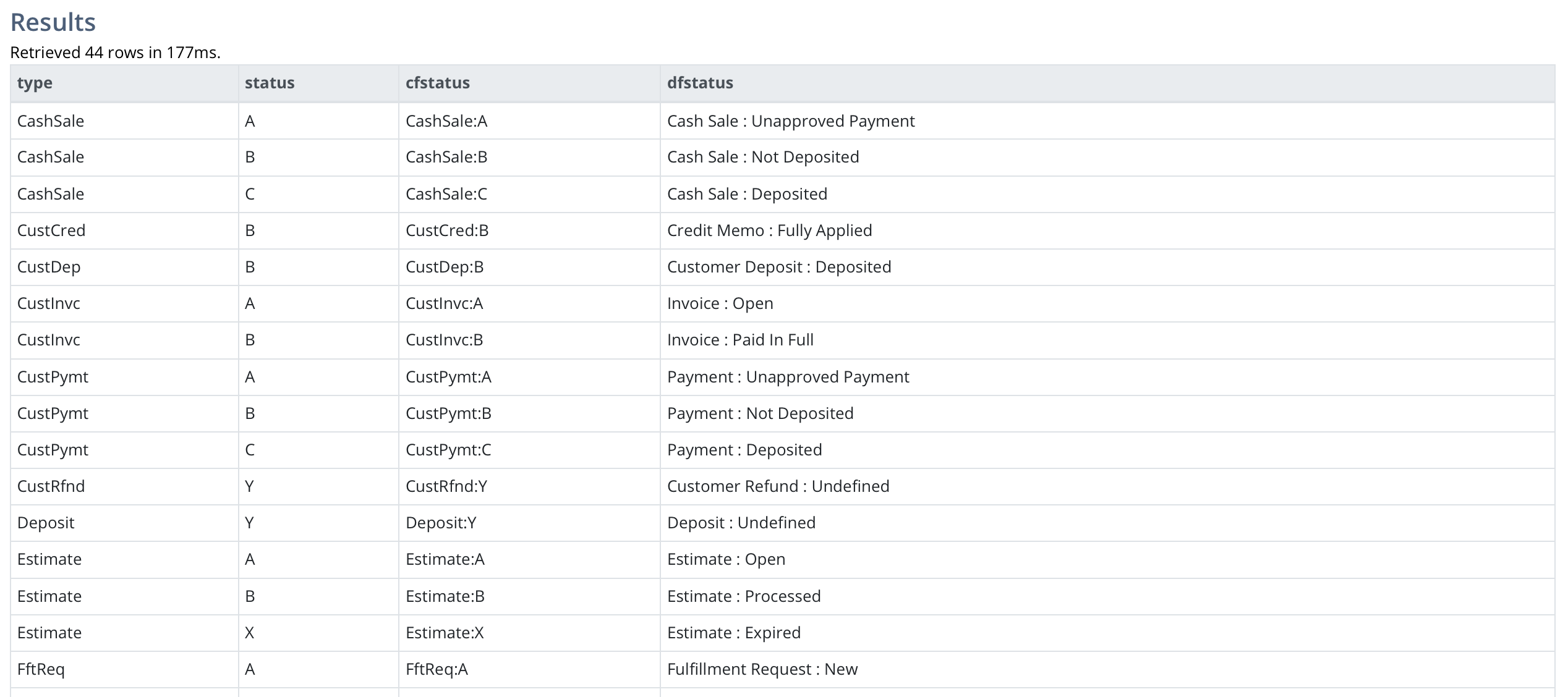
Task: Click the Payment : Not Deposited cell
Action: tap(1107, 413)
